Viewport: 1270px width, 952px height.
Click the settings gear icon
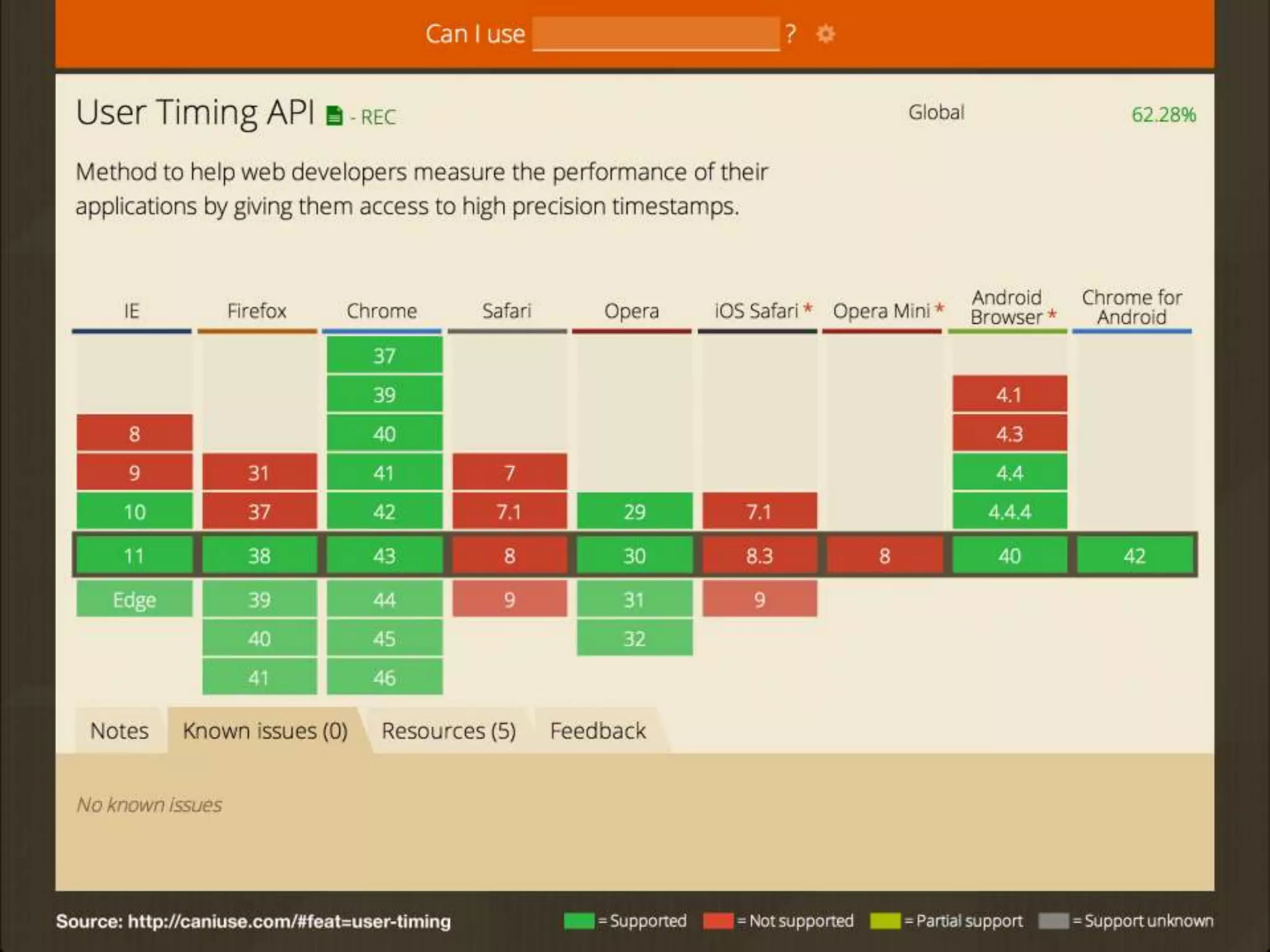[x=825, y=33]
